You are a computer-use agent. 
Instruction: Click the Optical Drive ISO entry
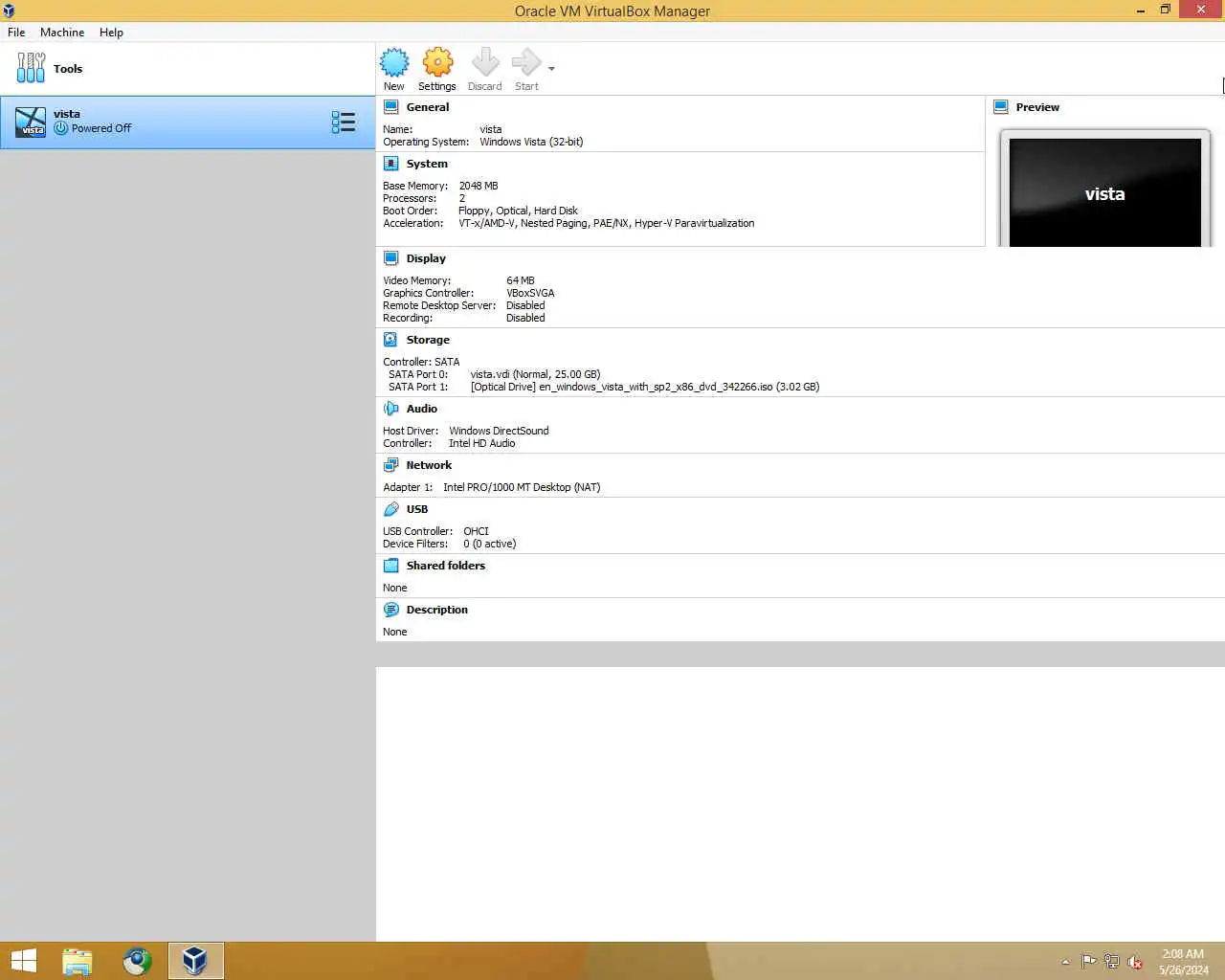pos(645,387)
